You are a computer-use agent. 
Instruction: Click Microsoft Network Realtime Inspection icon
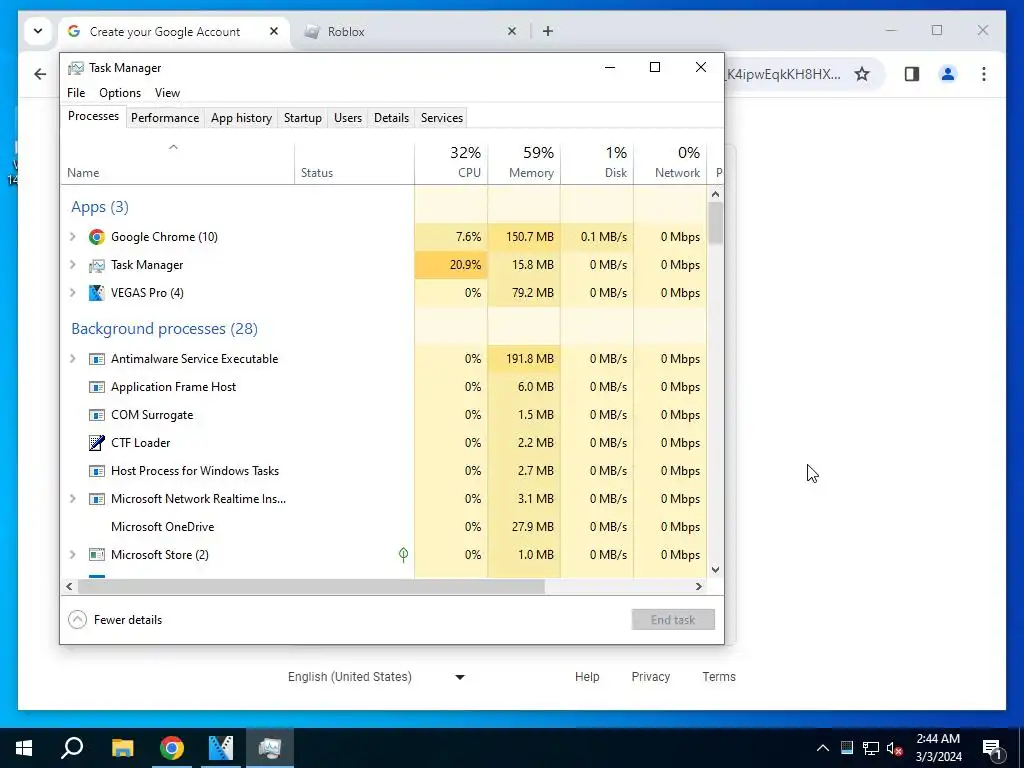point(97,499)
